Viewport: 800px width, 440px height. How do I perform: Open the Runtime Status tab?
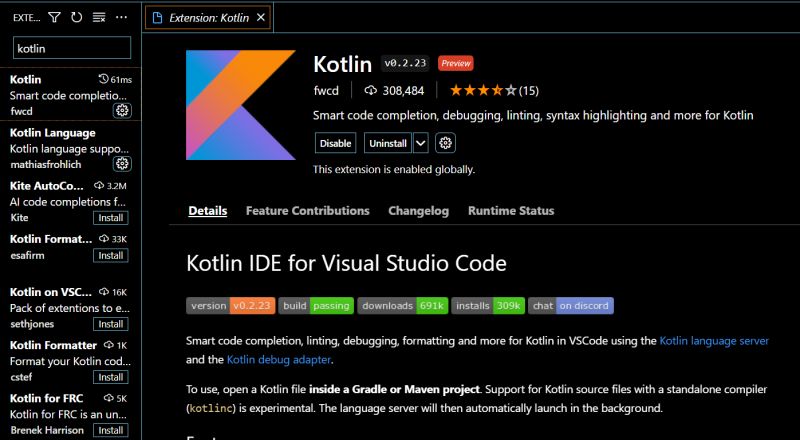511,211
